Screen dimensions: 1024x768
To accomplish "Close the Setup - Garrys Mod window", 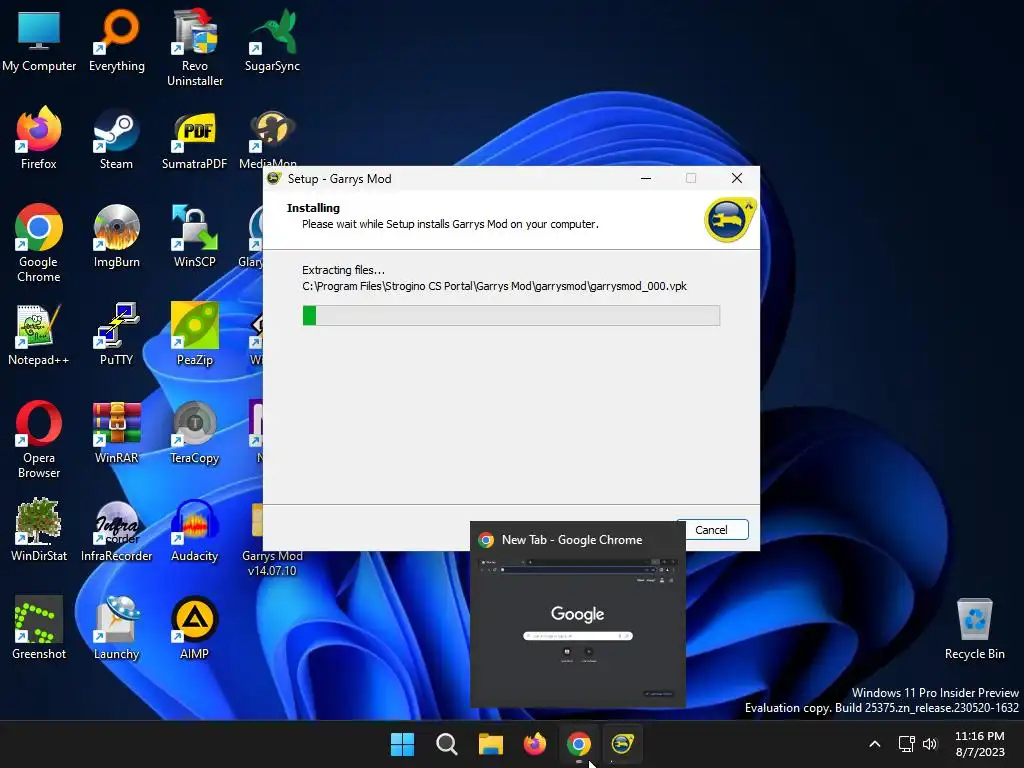I will (x=737, y=178).
